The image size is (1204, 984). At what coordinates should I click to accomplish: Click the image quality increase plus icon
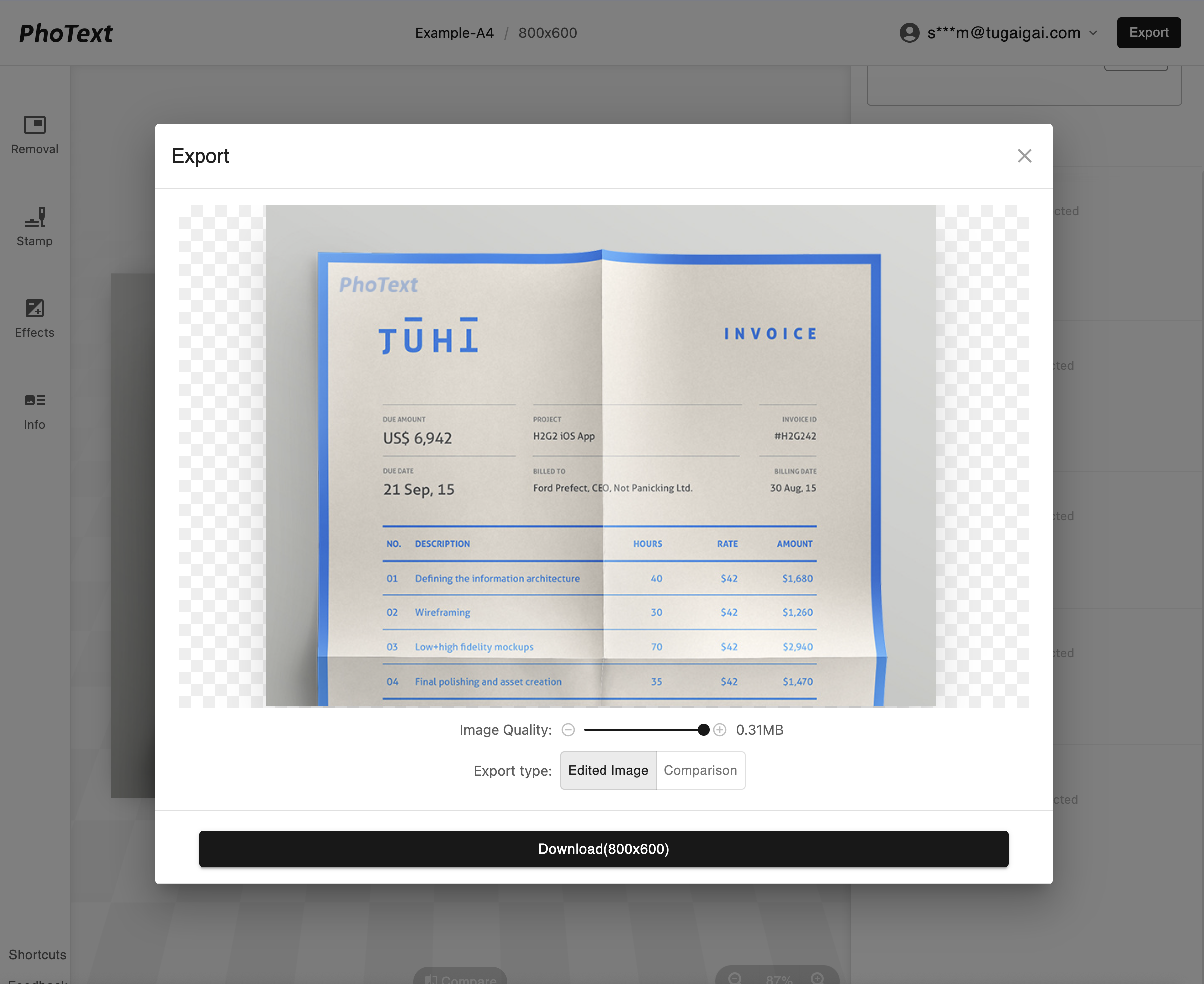pos(720,730)
